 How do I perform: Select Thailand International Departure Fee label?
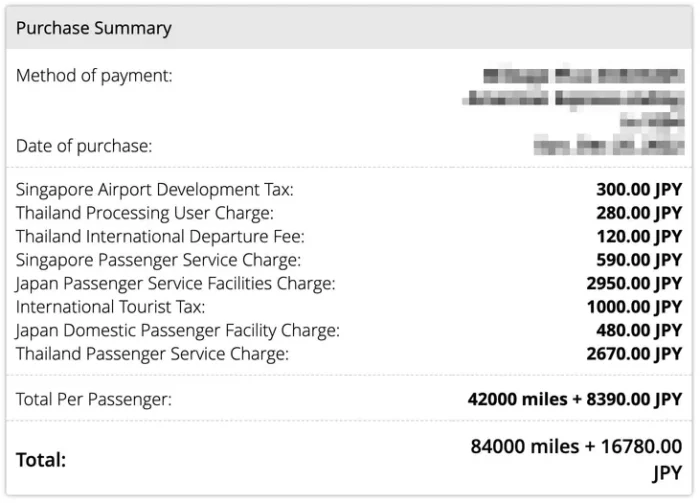pos(160,237)
